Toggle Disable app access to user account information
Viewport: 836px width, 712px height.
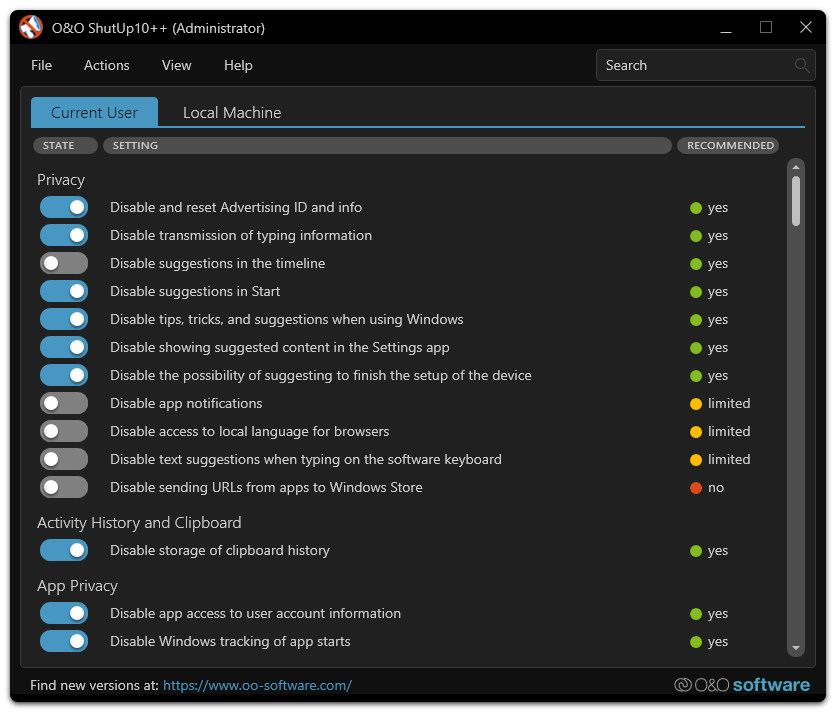(64, 613)
